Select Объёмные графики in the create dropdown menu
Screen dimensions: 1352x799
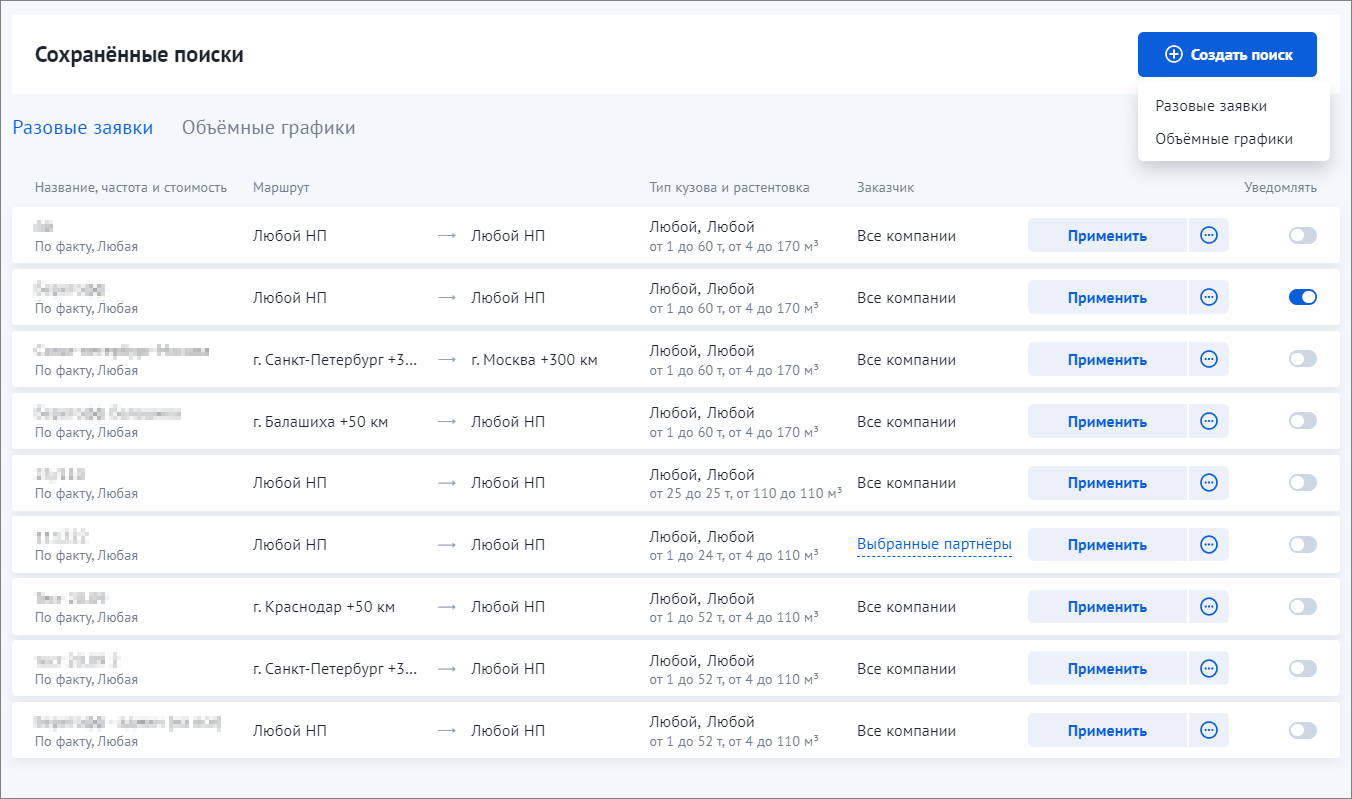tap(1224, 139)
